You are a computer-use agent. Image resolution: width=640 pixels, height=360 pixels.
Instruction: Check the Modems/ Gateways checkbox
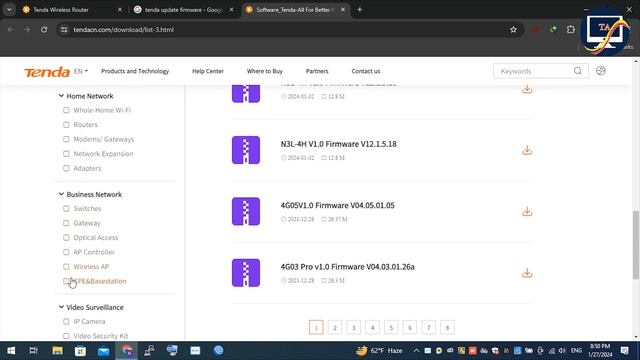tap(66, 139)
